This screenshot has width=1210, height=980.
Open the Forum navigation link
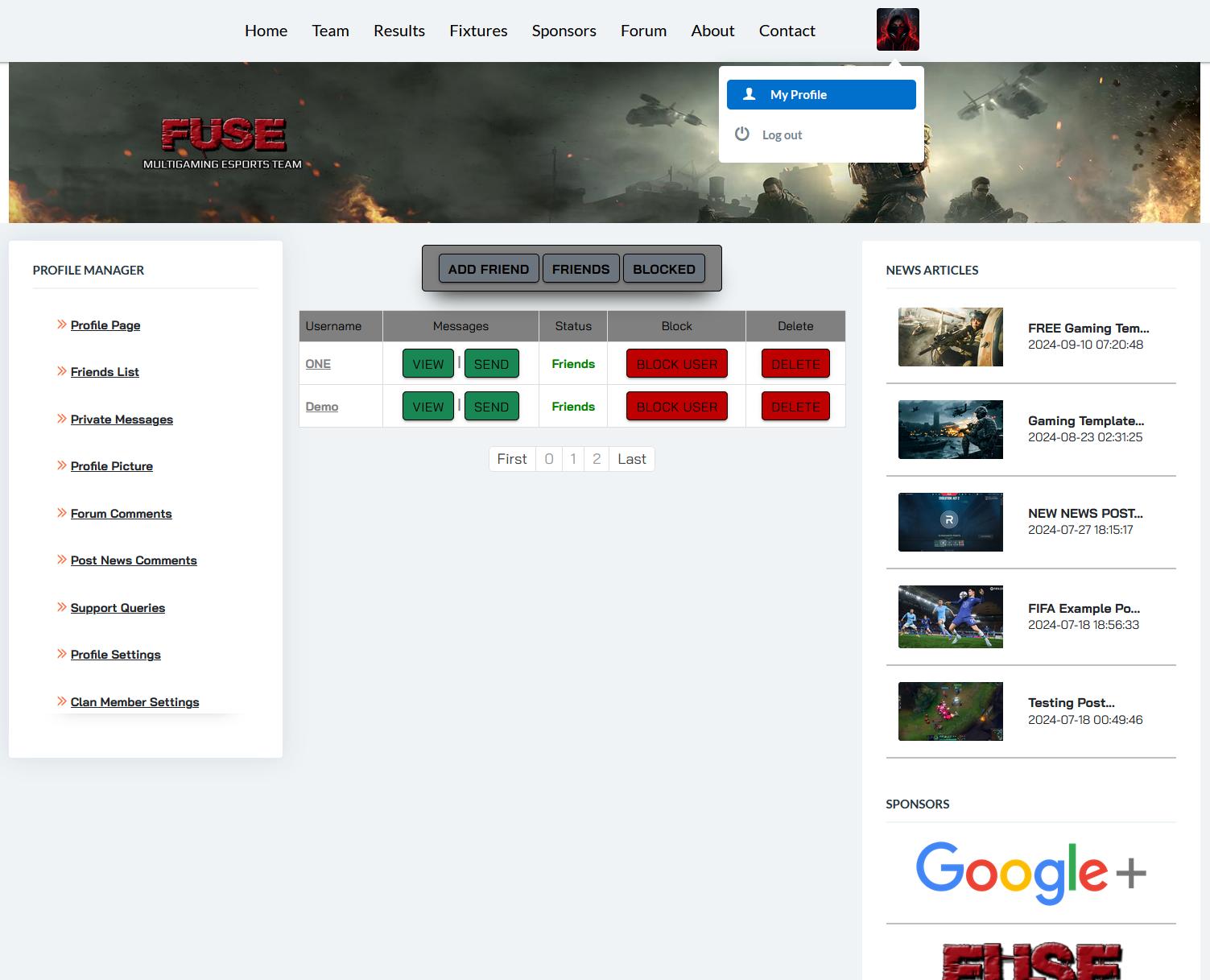click(643, 31)
